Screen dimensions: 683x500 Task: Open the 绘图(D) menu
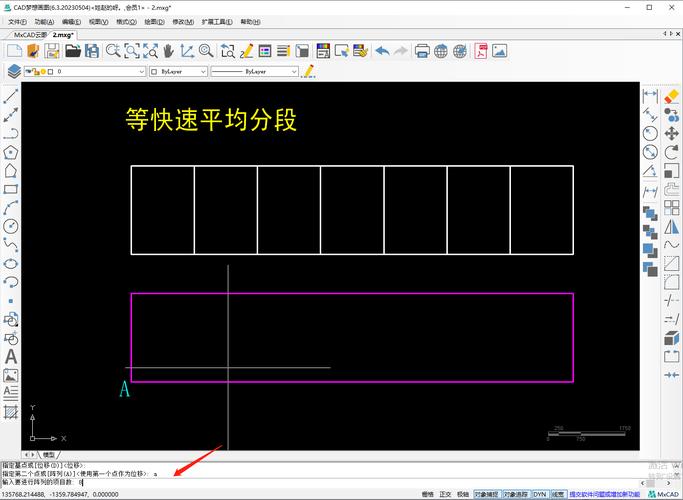(x=155, y=21)
